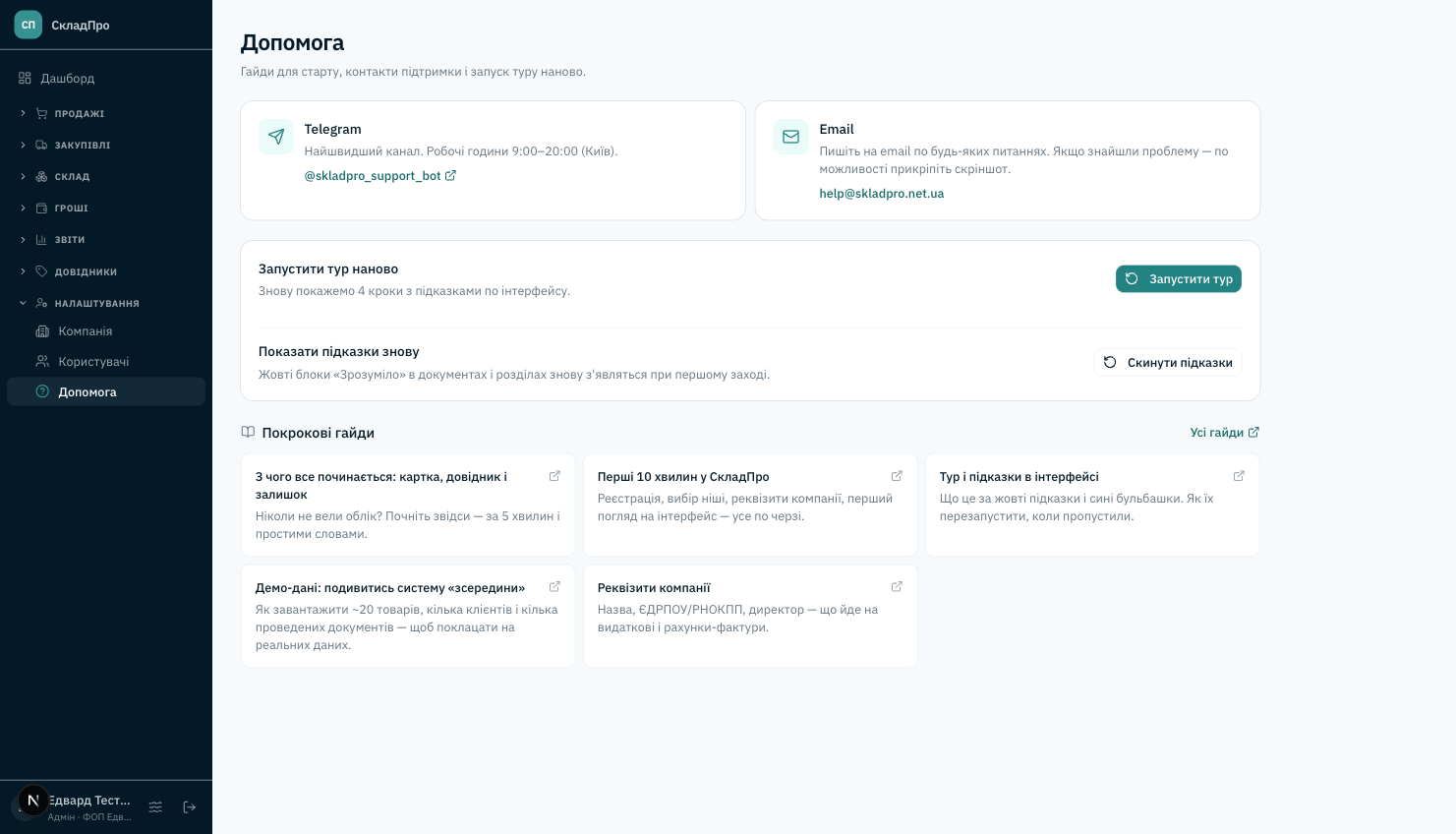Click the logout icon in sidebar footer
Screen dimensions: 1456x834
(190, 807)
